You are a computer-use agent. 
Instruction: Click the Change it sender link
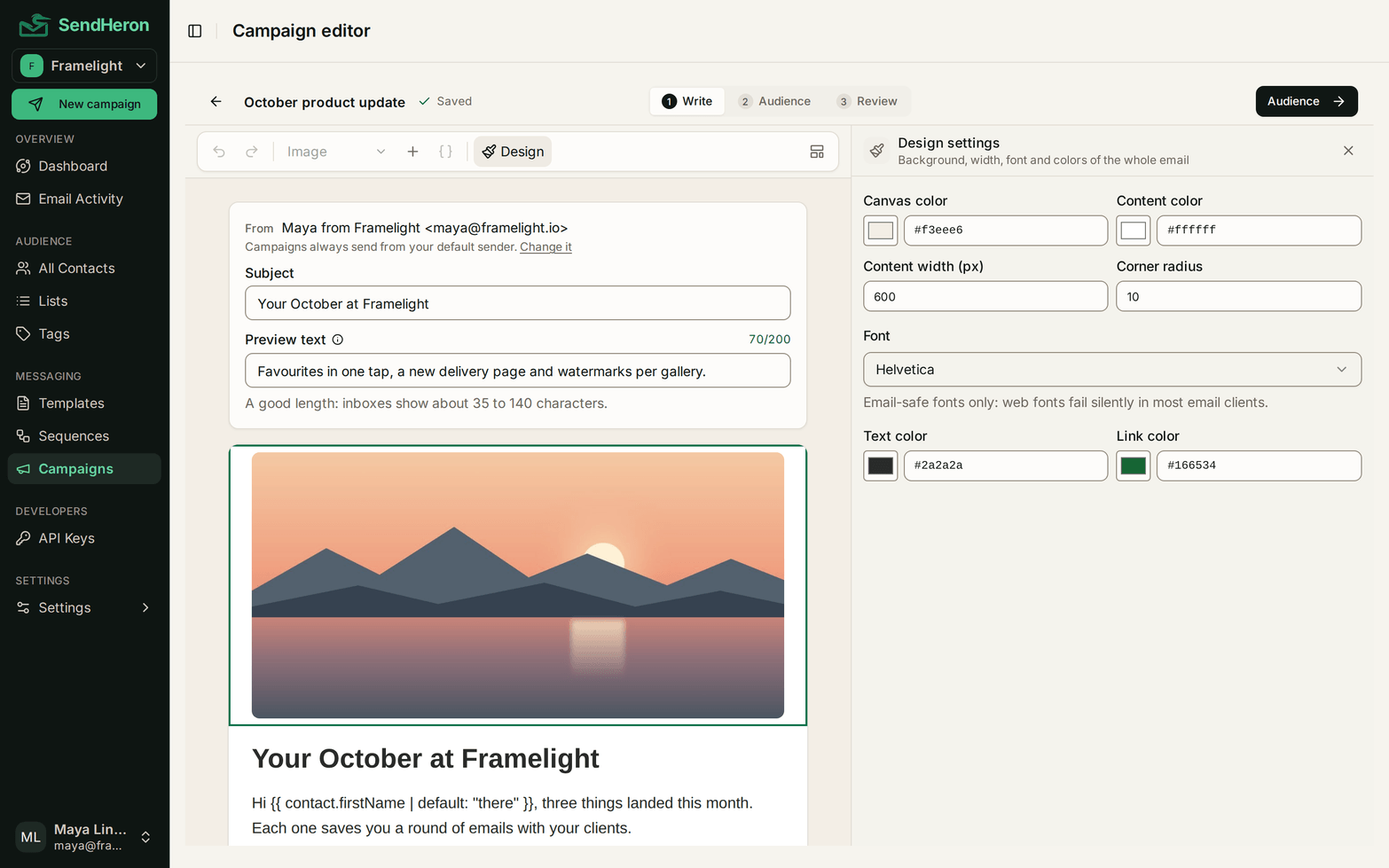pyautogui.click(x=545, y=247)
